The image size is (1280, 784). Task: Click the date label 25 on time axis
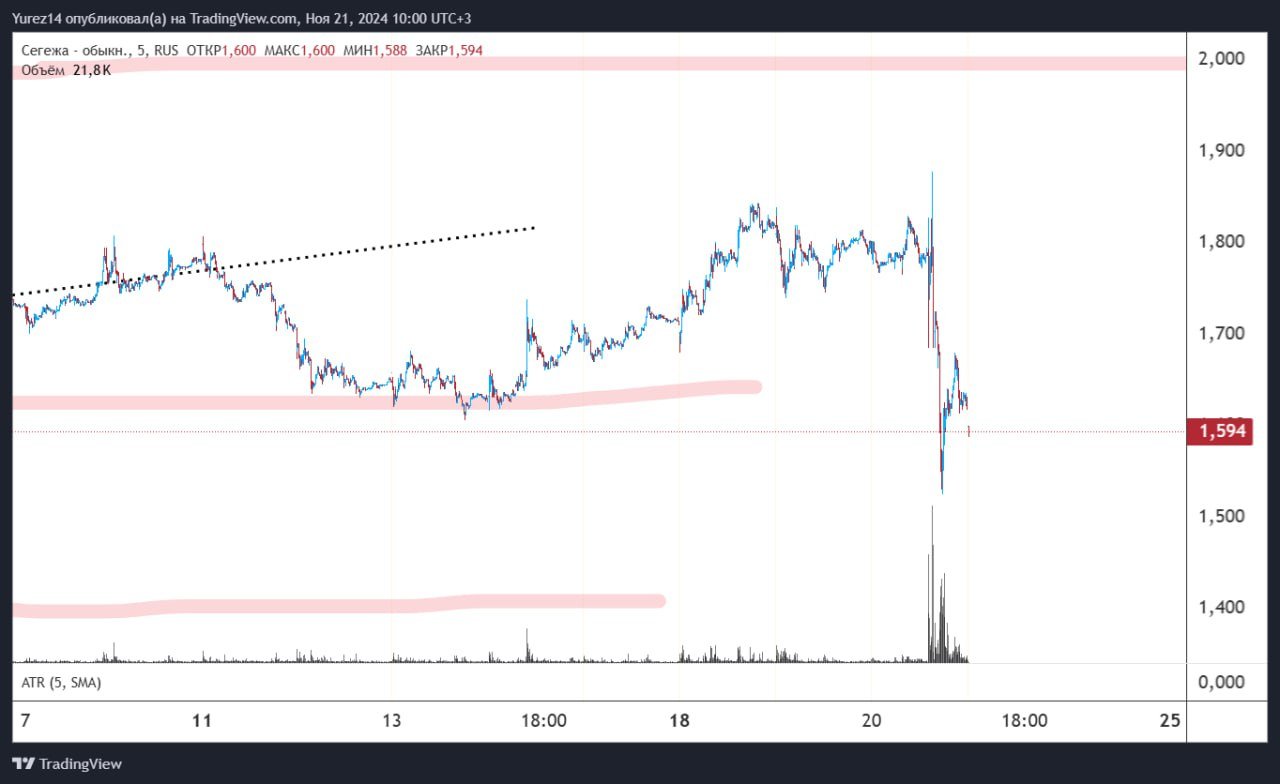(1170, 720)
